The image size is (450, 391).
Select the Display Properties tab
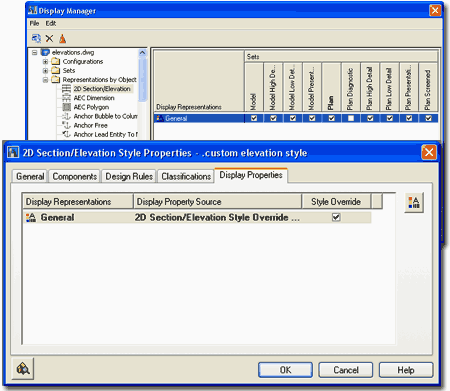click(x=251, y=175)
